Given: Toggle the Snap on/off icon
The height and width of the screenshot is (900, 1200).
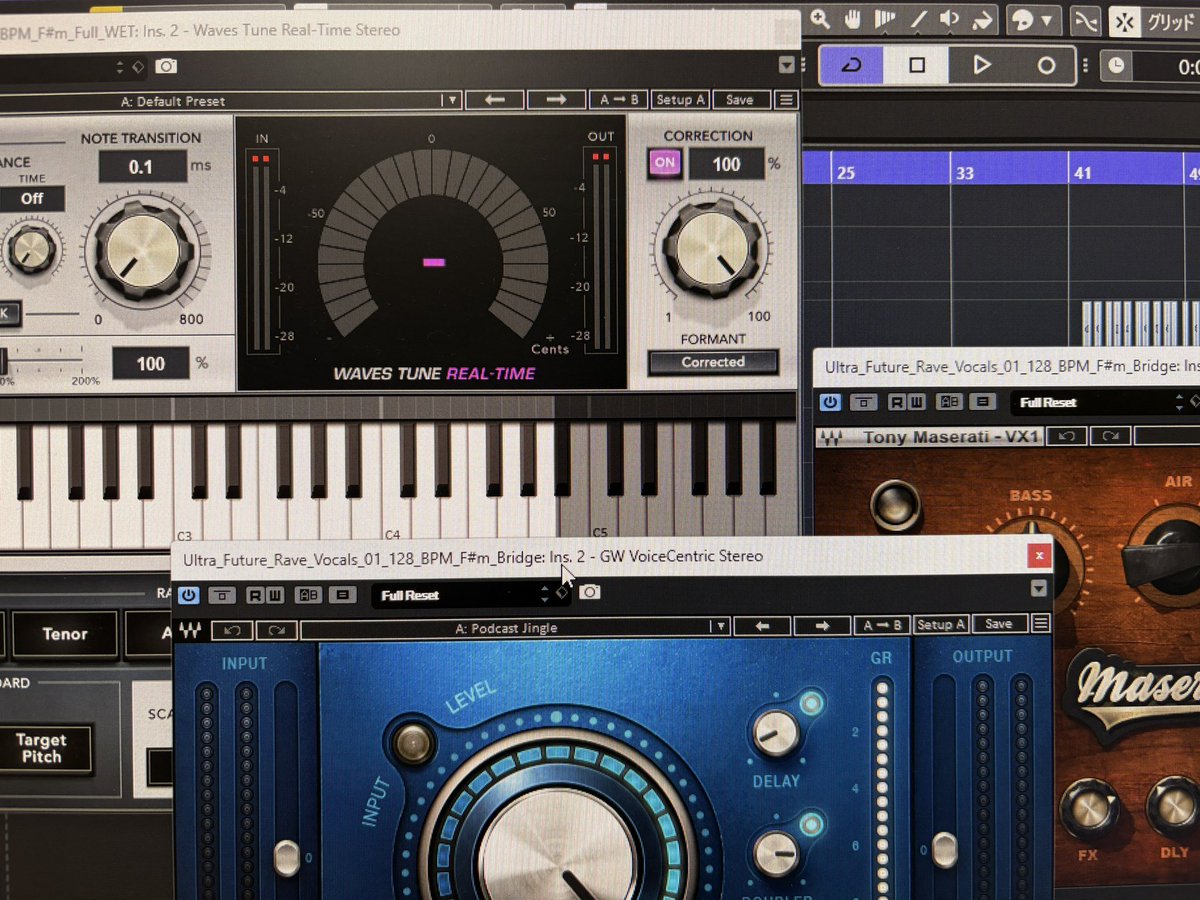Looking at the screenshot, I should coord(1126,20).
